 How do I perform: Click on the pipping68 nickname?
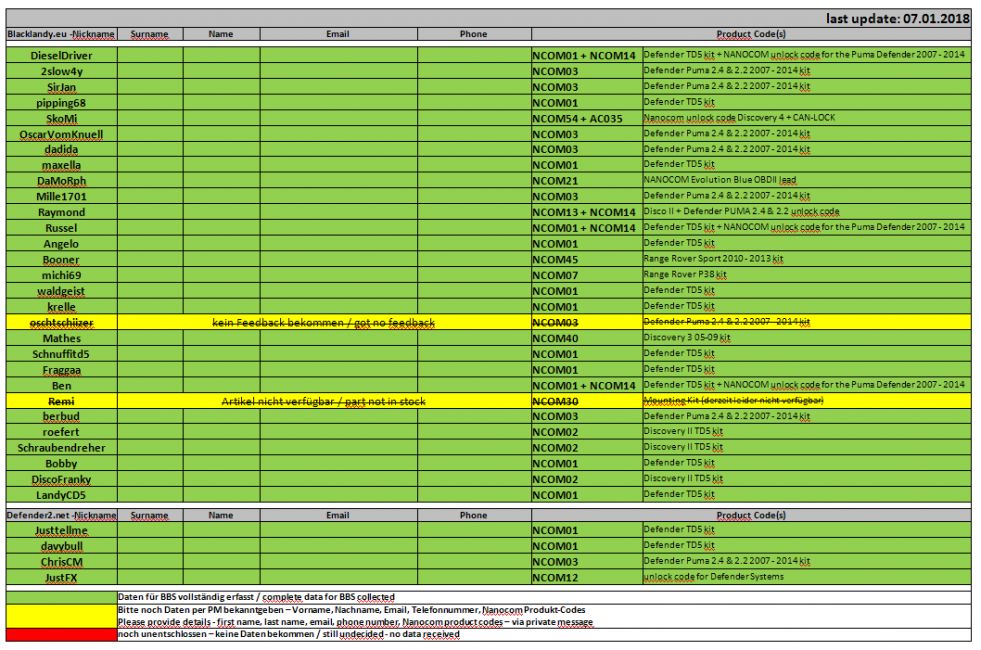[61, 103]
